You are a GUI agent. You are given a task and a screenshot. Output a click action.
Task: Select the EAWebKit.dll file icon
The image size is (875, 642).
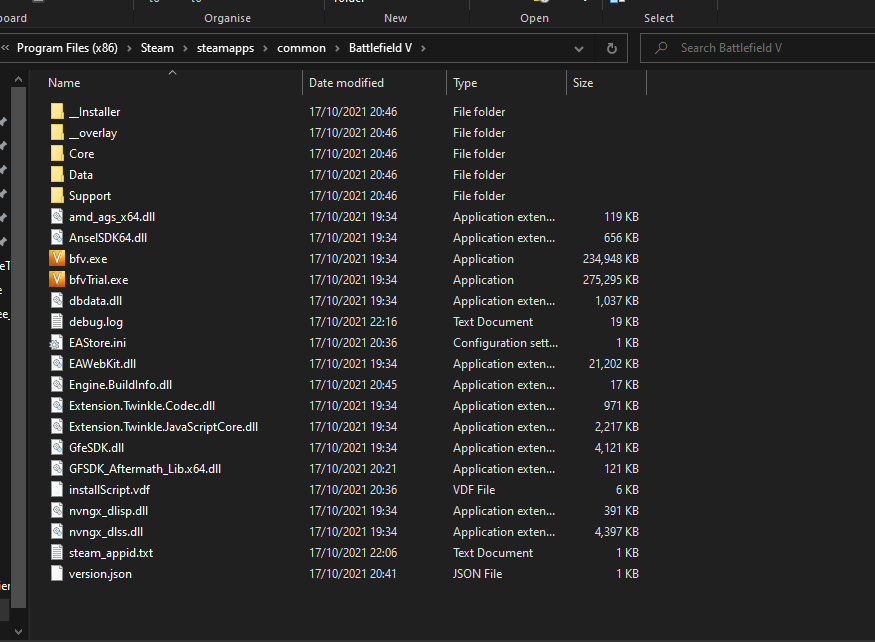57,364
